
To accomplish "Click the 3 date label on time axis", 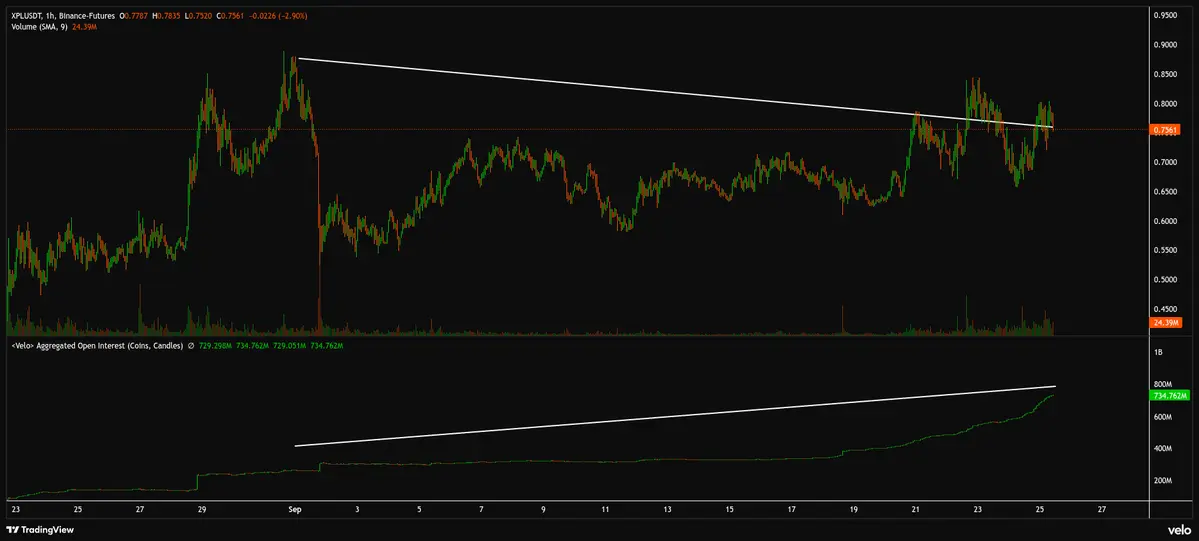I will (x=356, y=508).
